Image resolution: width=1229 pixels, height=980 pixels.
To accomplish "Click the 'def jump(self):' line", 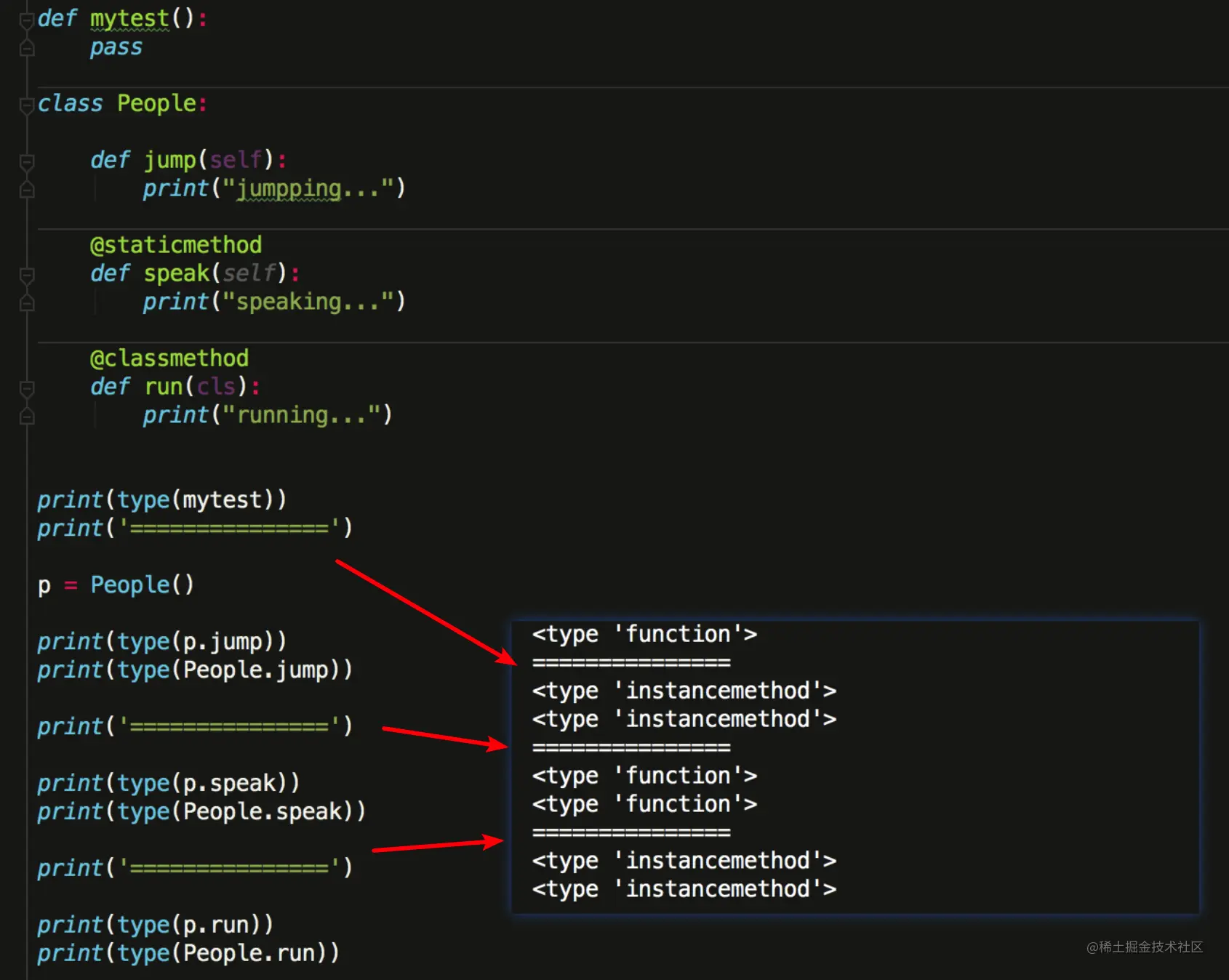I will [x=188, y=160].
